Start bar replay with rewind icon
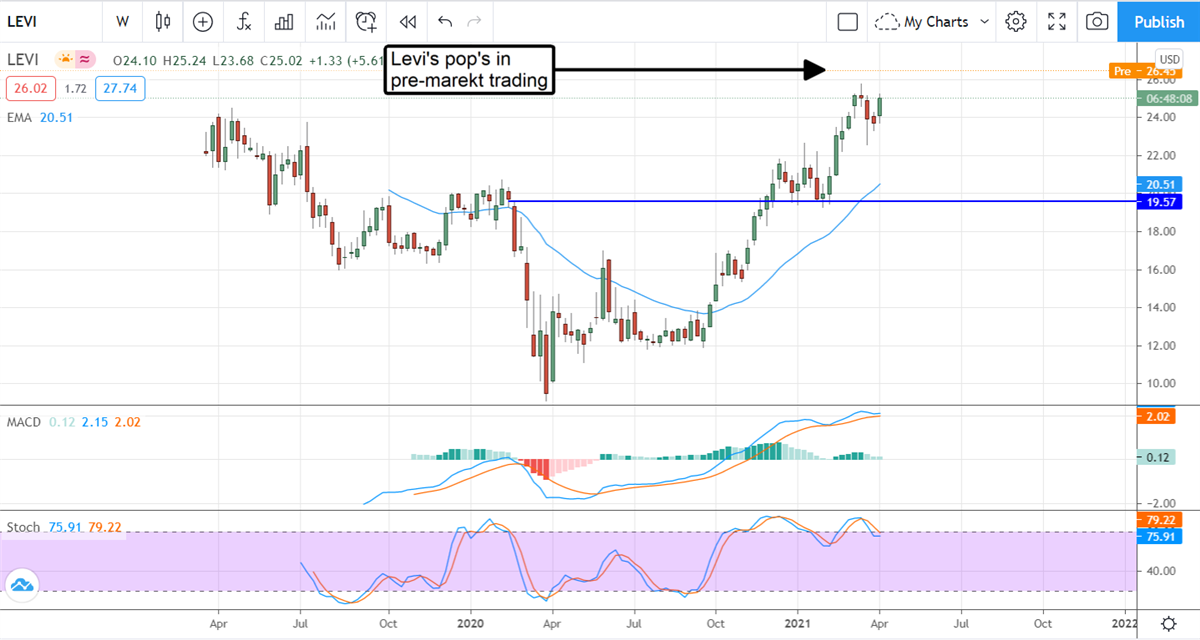1200x640 pixels. 407,21
